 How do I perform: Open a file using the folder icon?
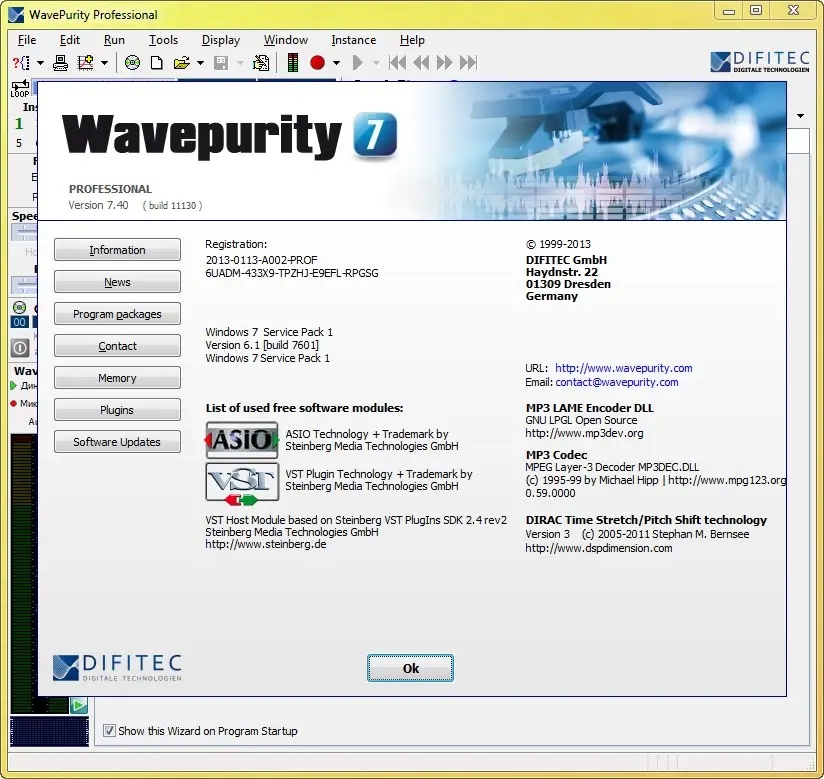pyautogui.click(x=181, y=63)
